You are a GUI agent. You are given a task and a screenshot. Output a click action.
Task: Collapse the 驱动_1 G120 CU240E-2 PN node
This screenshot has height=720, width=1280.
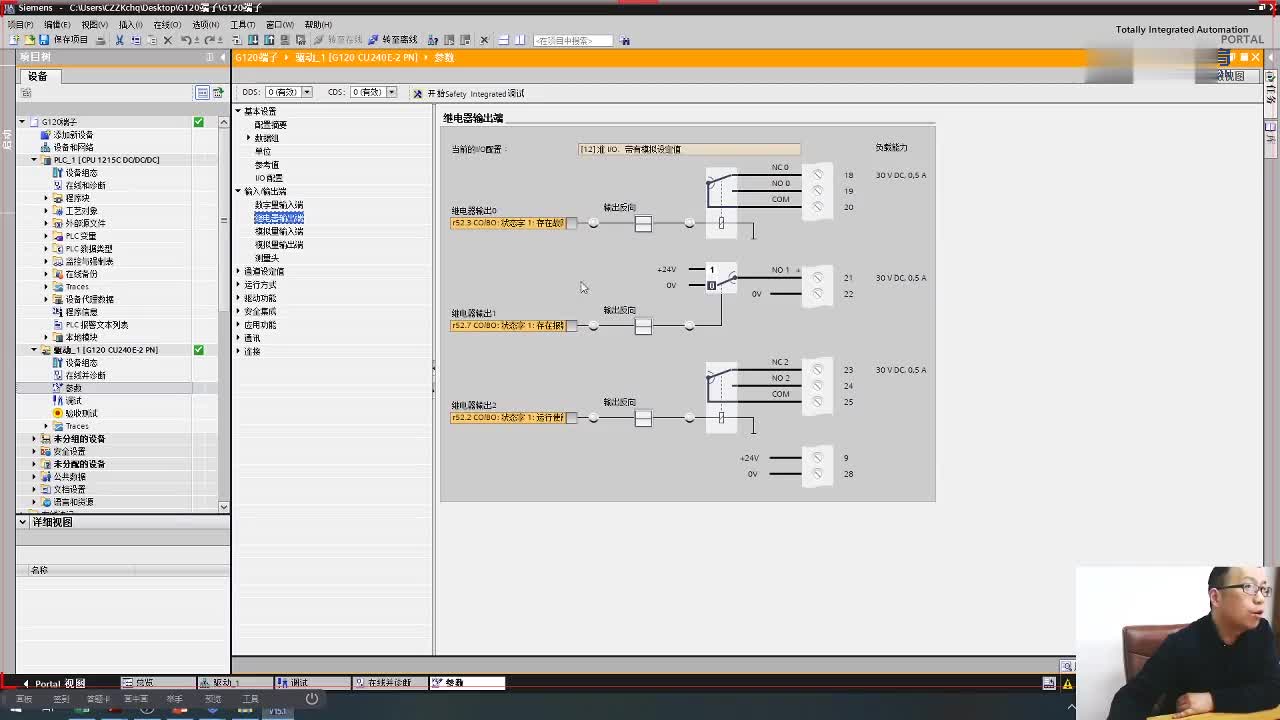click(x=34, y=350)
